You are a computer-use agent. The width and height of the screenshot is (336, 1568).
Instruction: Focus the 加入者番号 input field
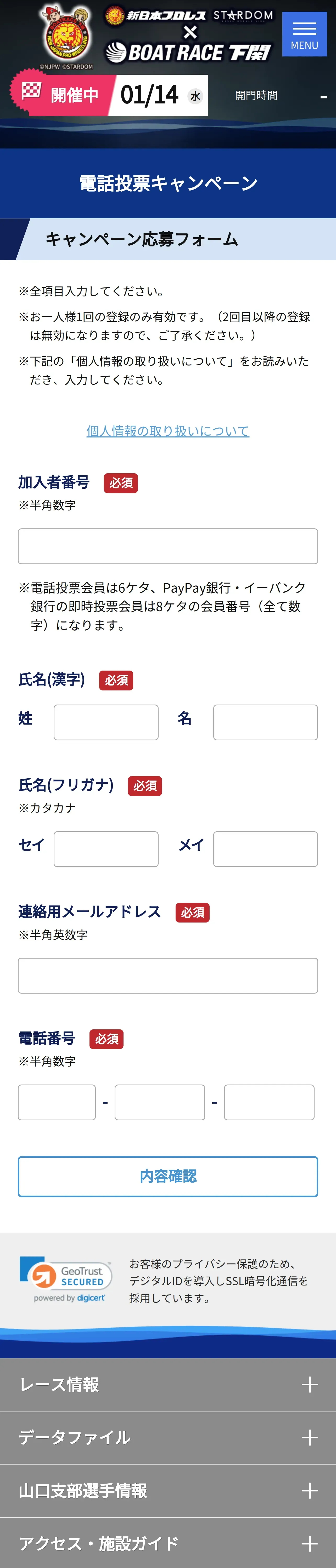(168, 546)
